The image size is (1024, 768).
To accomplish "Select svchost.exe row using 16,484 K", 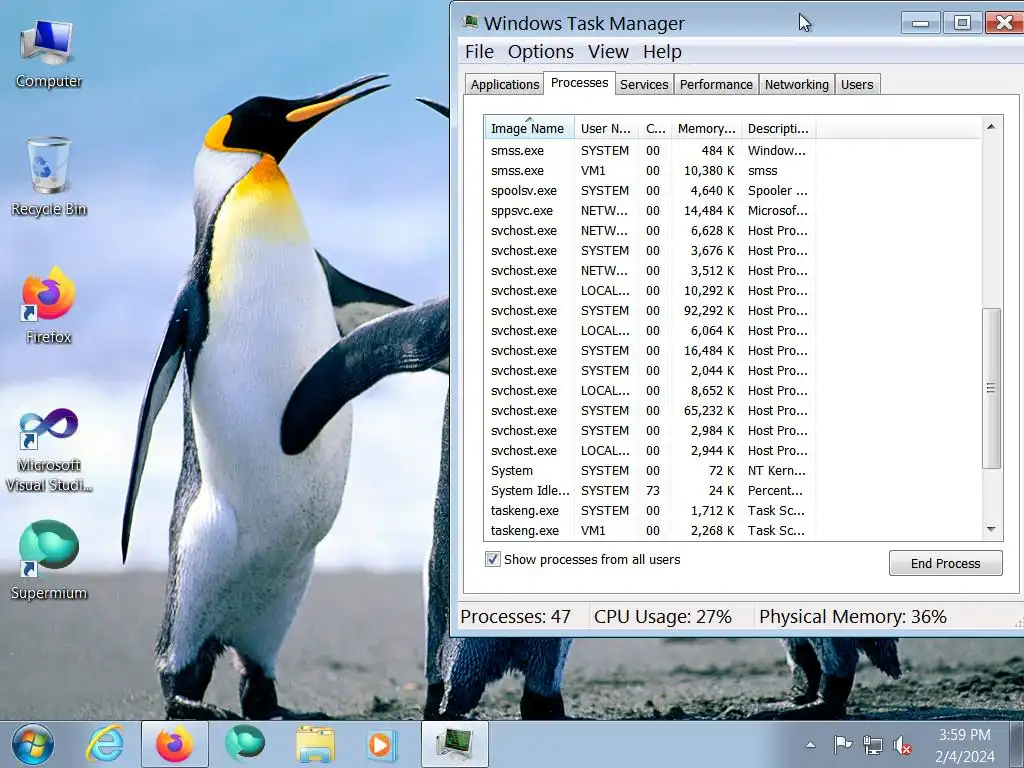I will [650, 351].
